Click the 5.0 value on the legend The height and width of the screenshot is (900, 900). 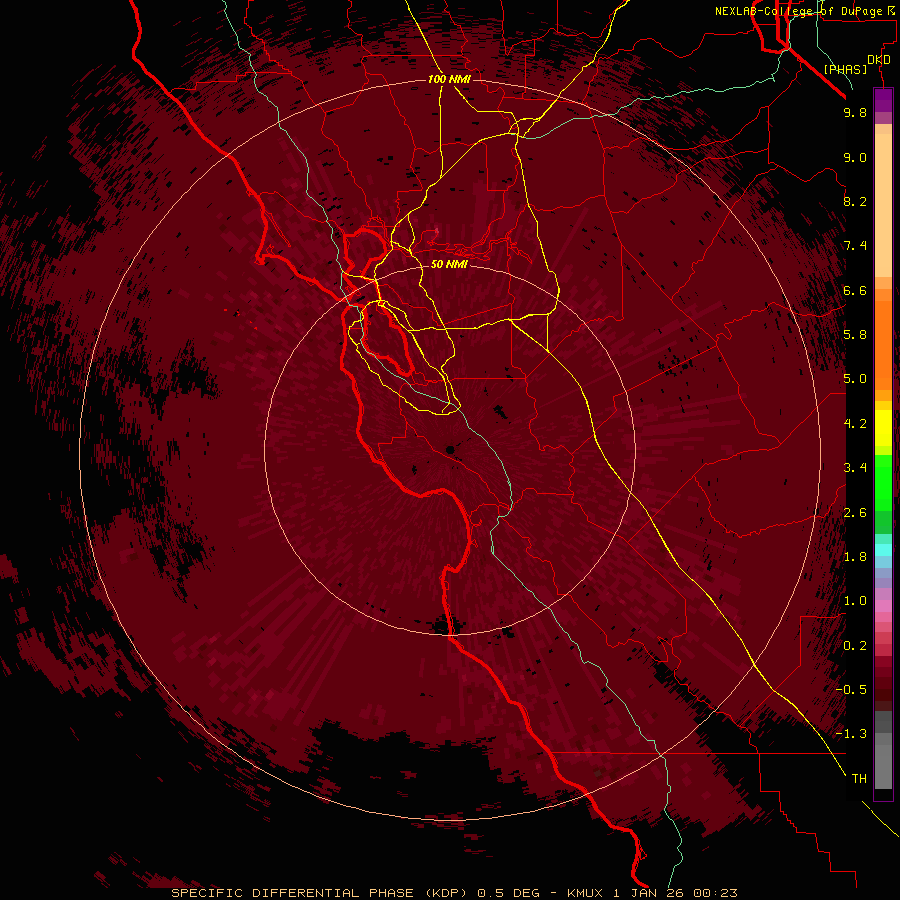point(855,379)
